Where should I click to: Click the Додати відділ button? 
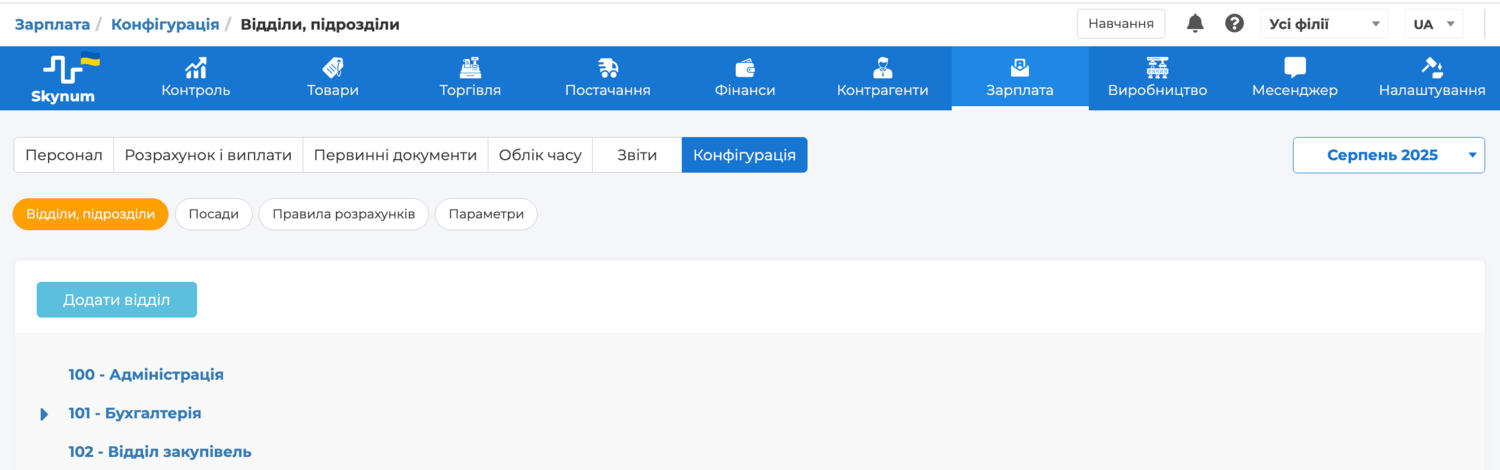pyautogui.click(x=117, y=300)
